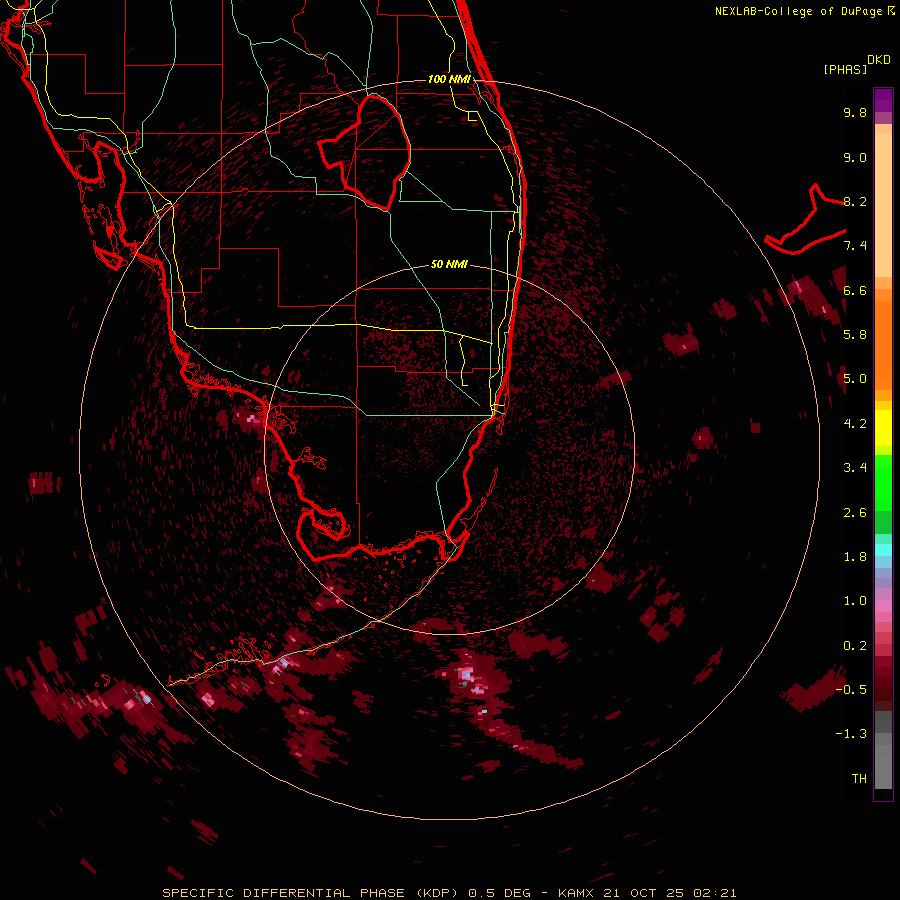
Task: Click the 7.4 scale value
Action: pos(855,246)
